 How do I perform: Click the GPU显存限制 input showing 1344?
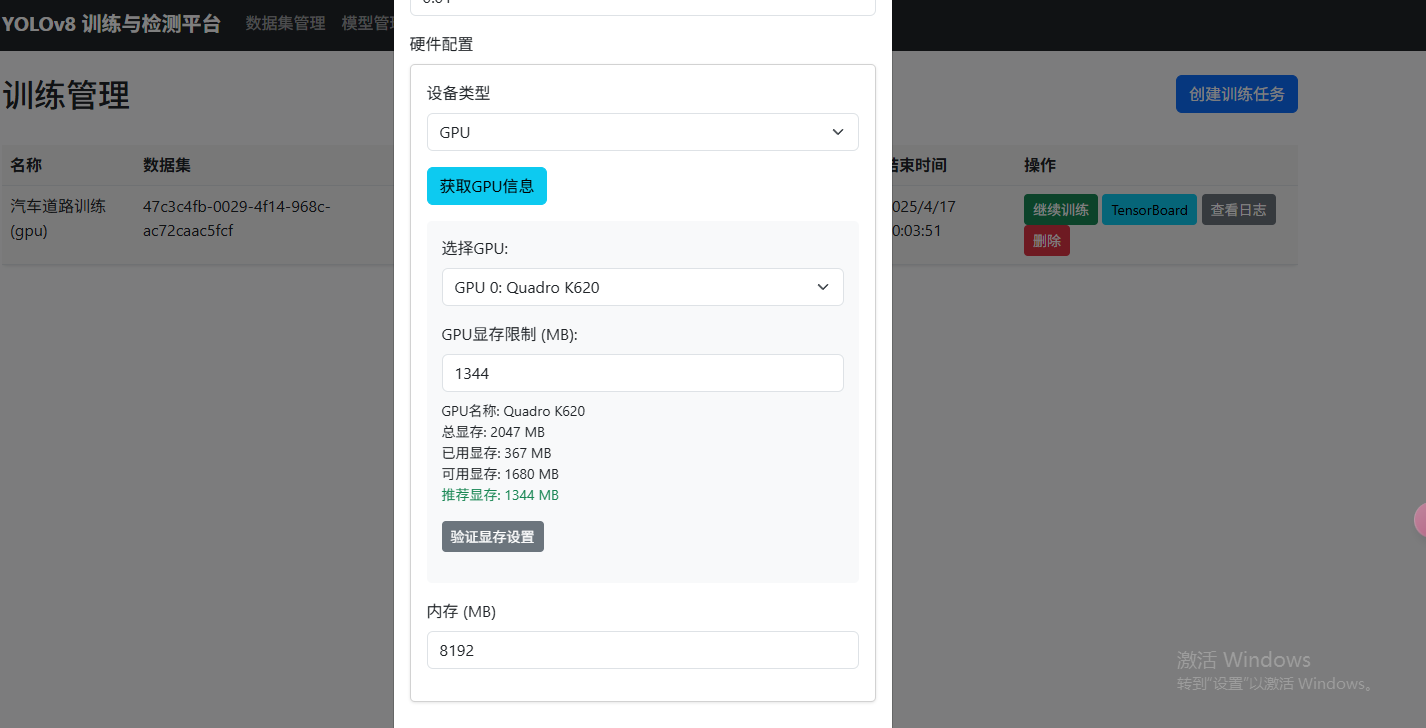(x=642, y=372)
